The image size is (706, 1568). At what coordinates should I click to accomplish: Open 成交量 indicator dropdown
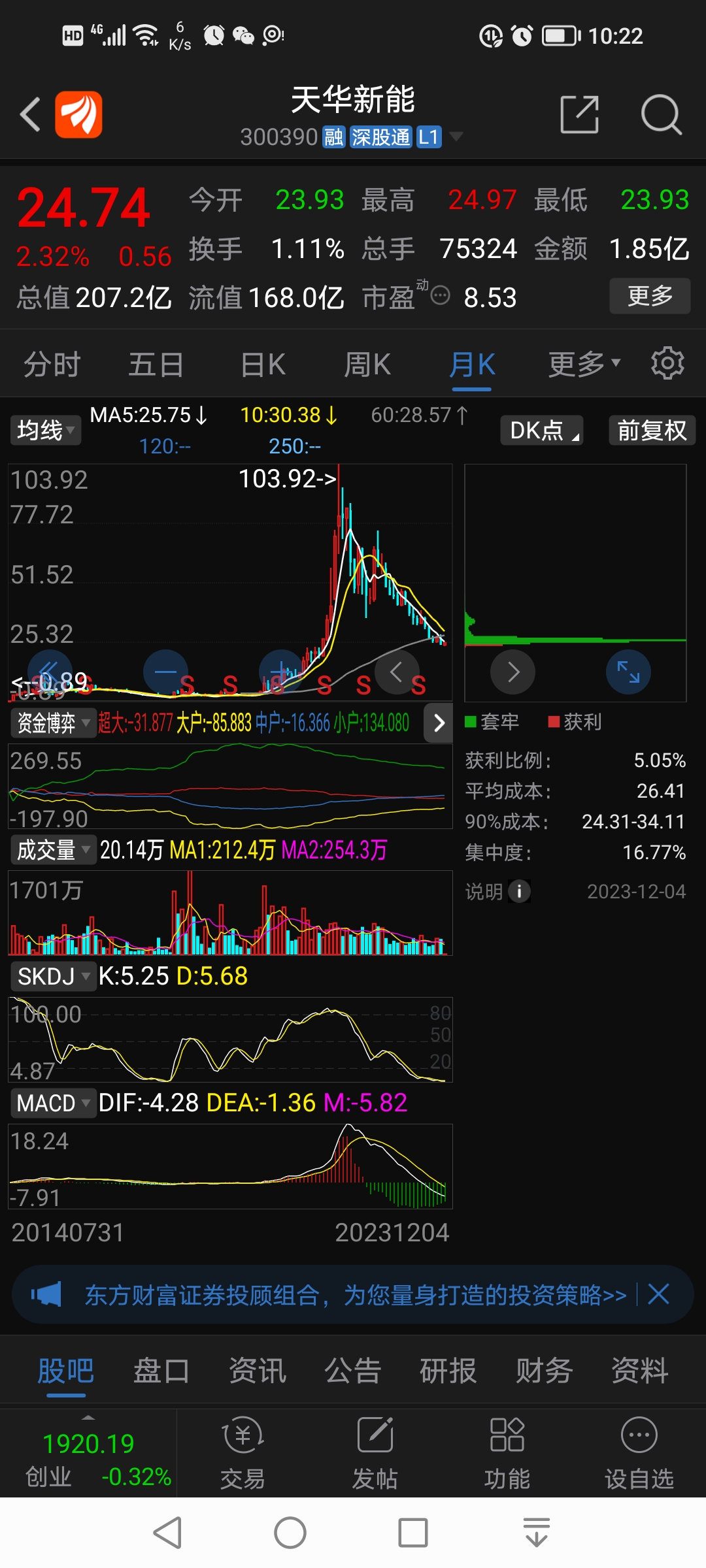pyautogui.click(x=53, y=850)
